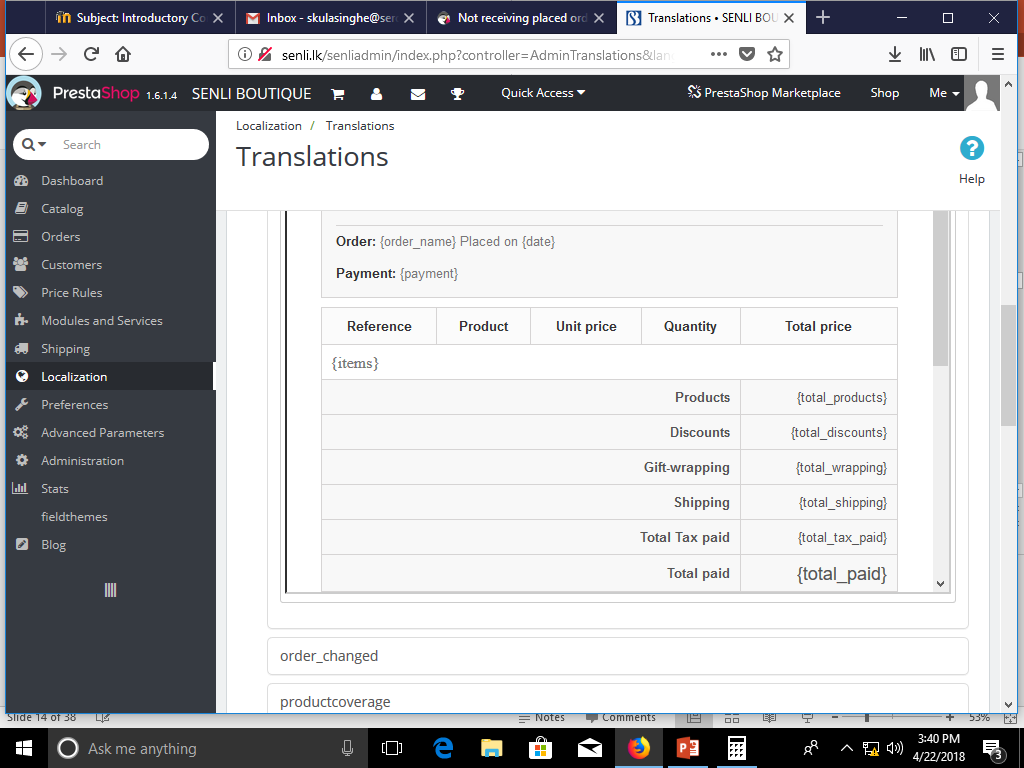The image size is (1024, 768).
Task: Click the site information icon in URL bar
Action: (x=245, y=54)
